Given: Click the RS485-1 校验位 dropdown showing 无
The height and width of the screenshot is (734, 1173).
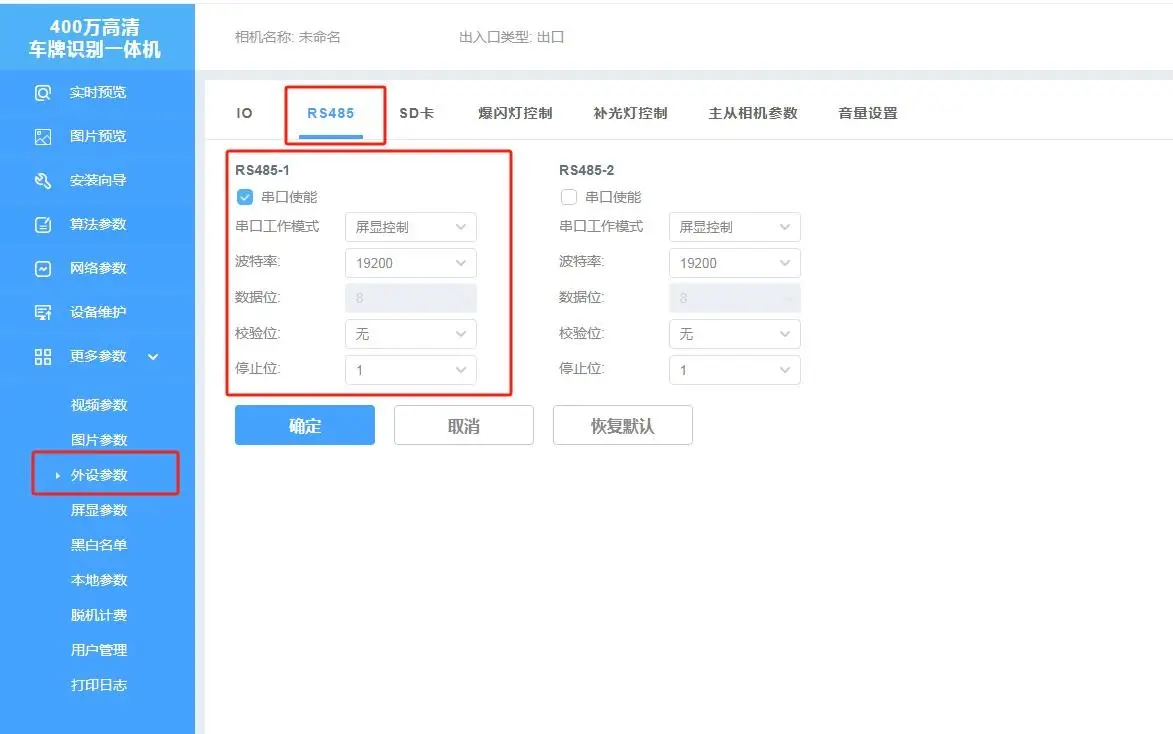Looking at the screenshot, I should pyautogui.click(x=410, y=333).
